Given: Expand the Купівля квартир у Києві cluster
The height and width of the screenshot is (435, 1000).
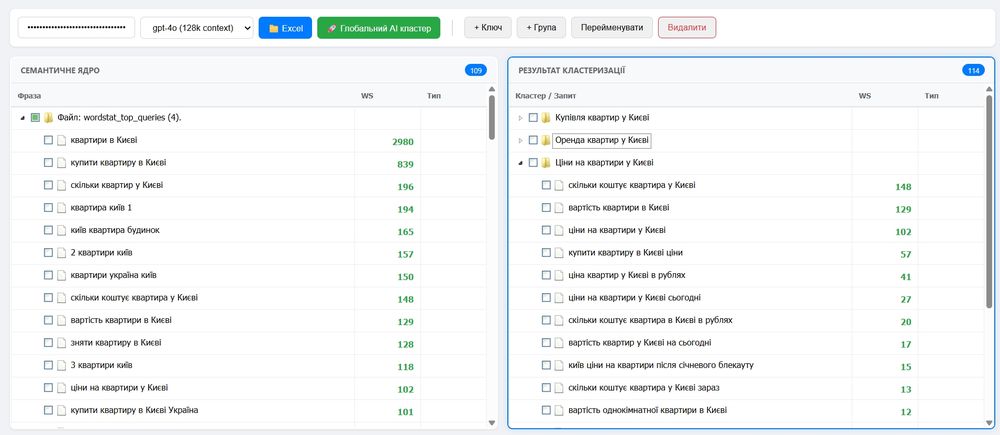Looking at the screenshot, I should (x=520, y=118).
